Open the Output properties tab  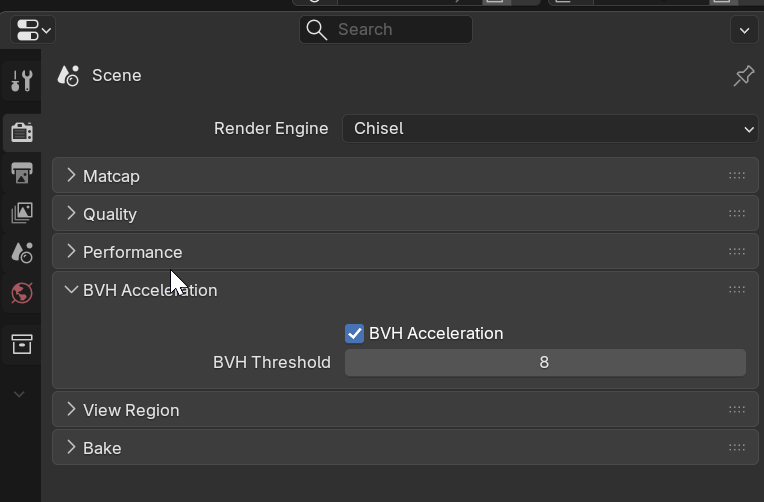21,172
